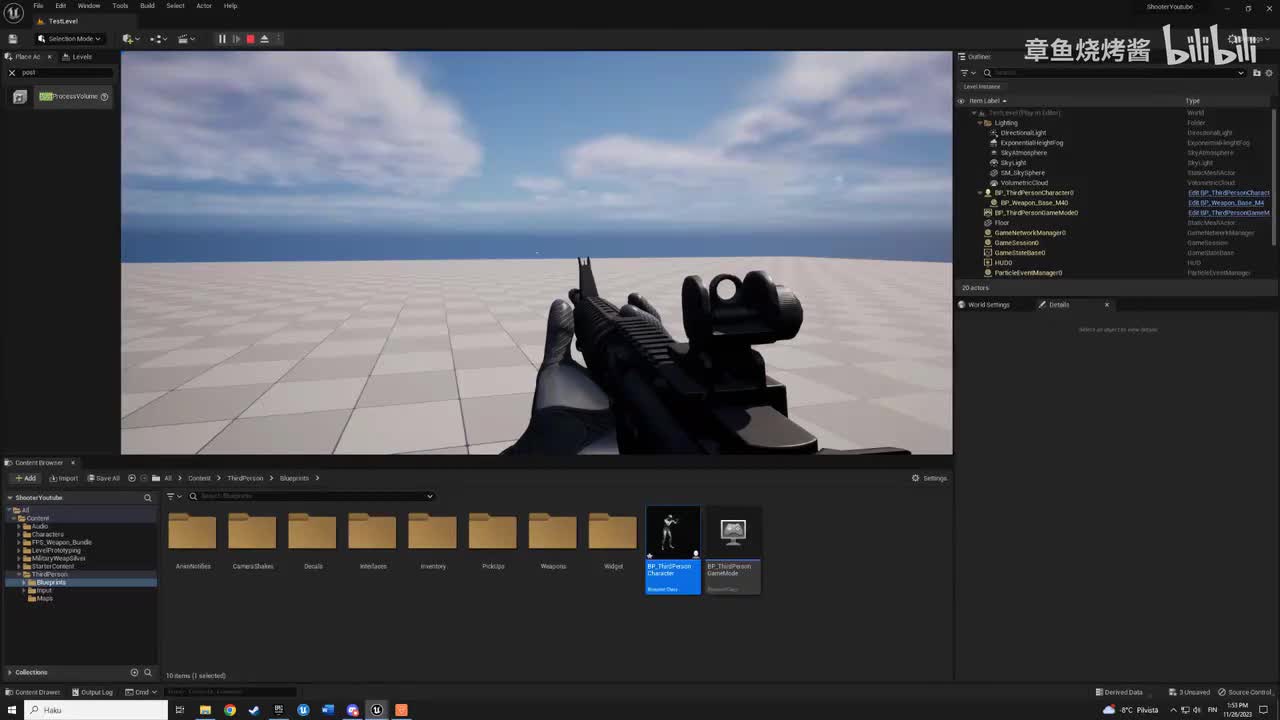Add a new collection

tap(134, 672)
